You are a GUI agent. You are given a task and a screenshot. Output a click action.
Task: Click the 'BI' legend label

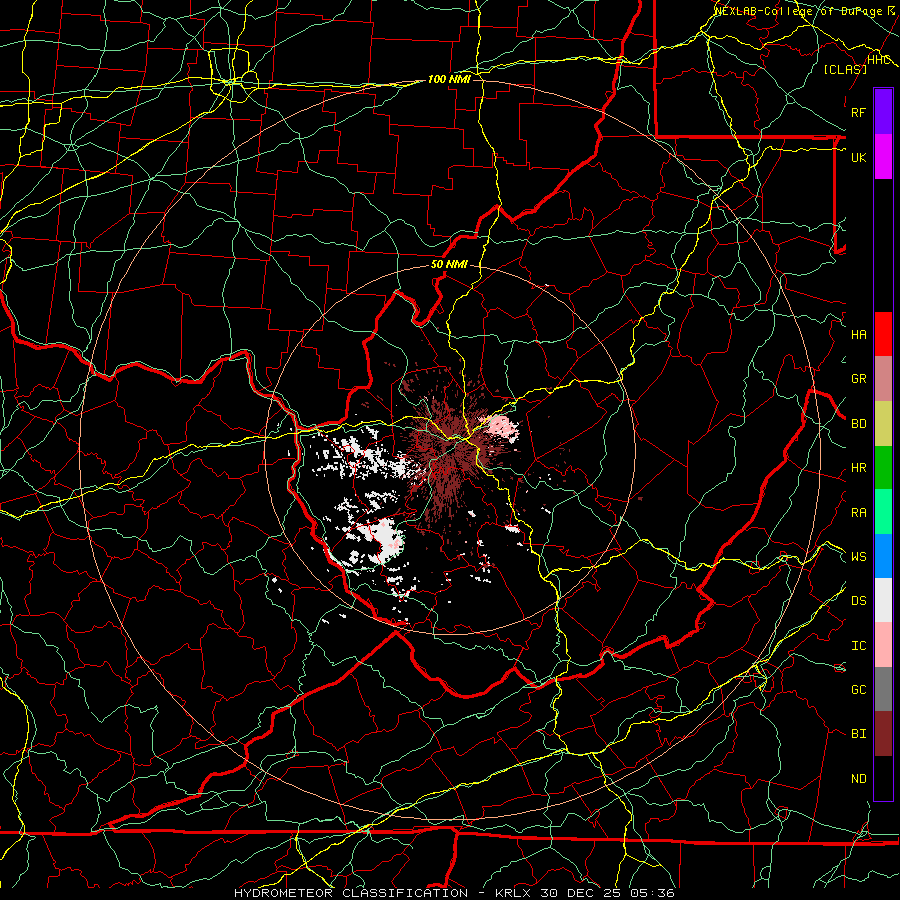(x=858, y=734)
